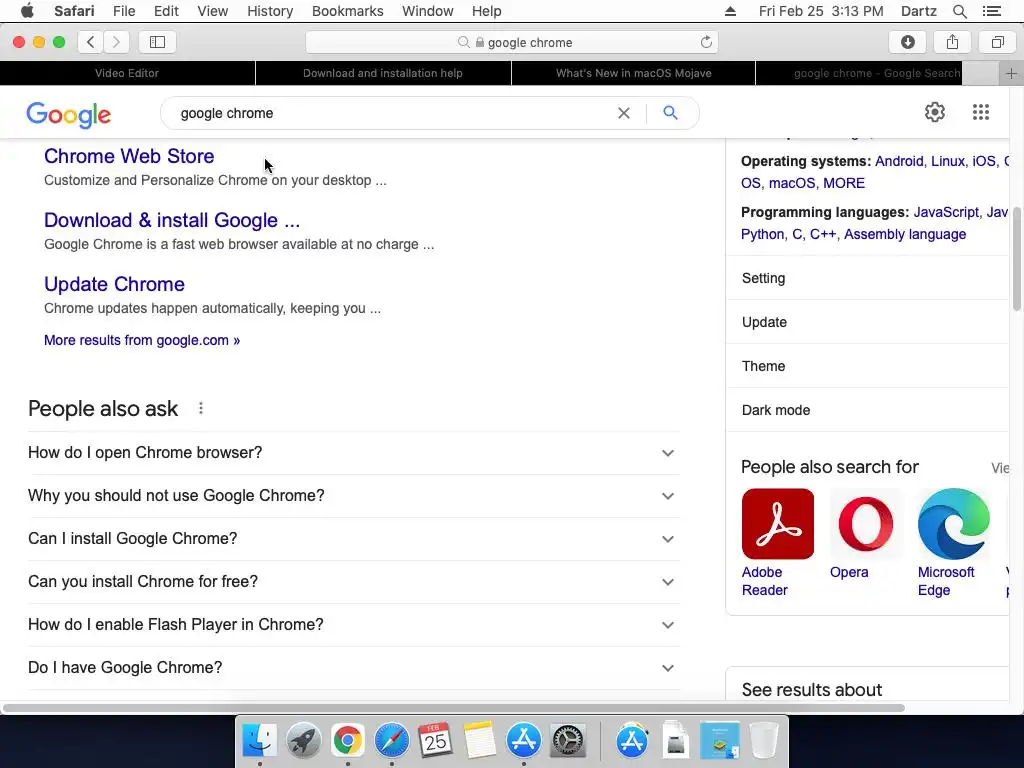Open the History menu
Screen dimensions: 1024x768
coord(270,11)
